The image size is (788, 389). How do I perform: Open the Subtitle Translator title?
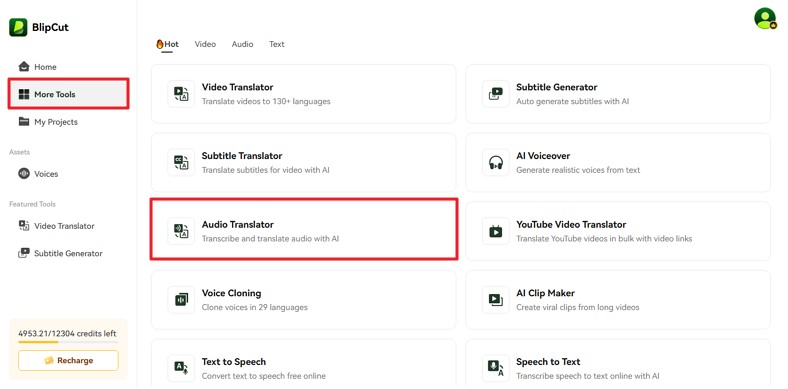click(242, 156)
